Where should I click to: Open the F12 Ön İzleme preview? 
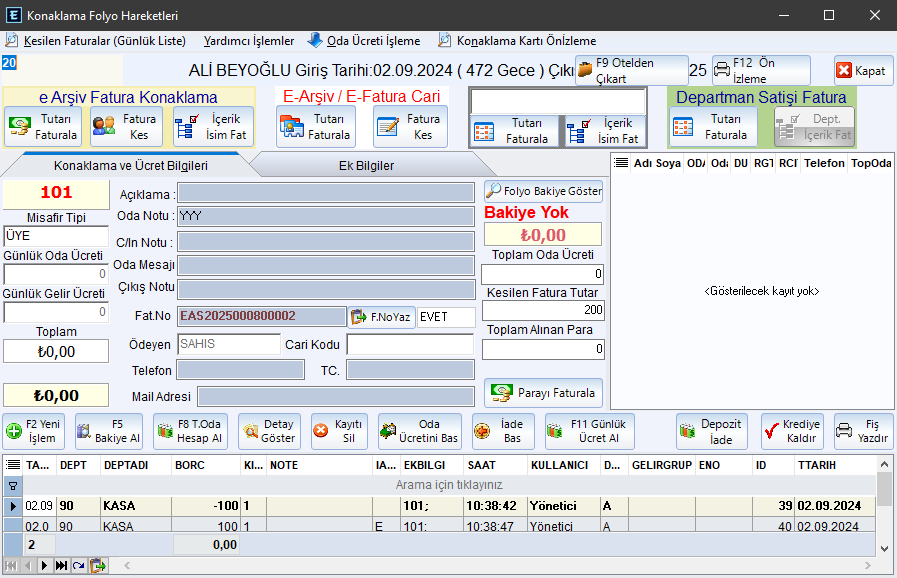[760, 70]
